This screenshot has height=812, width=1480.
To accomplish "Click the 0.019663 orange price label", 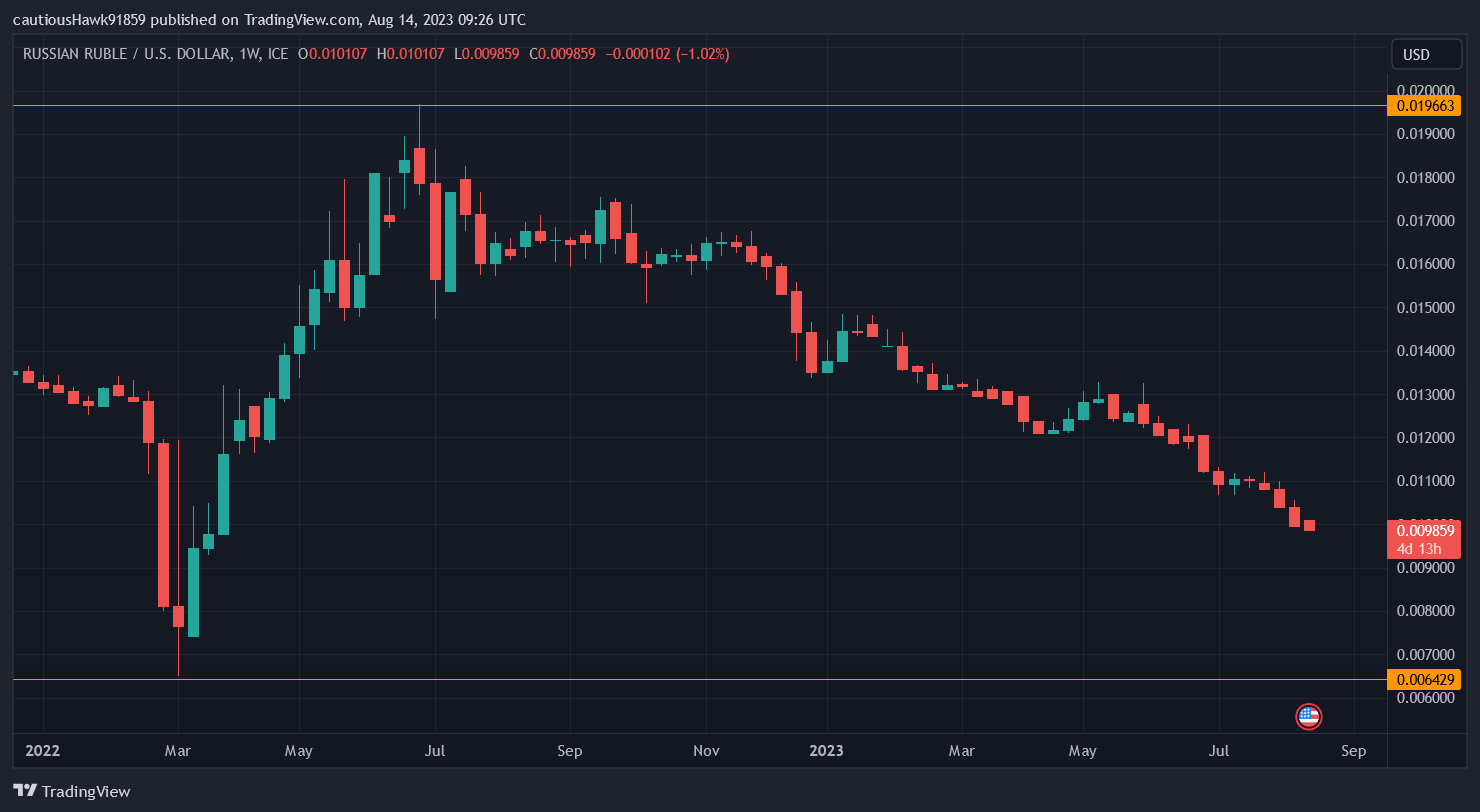I will [1426, 105].
